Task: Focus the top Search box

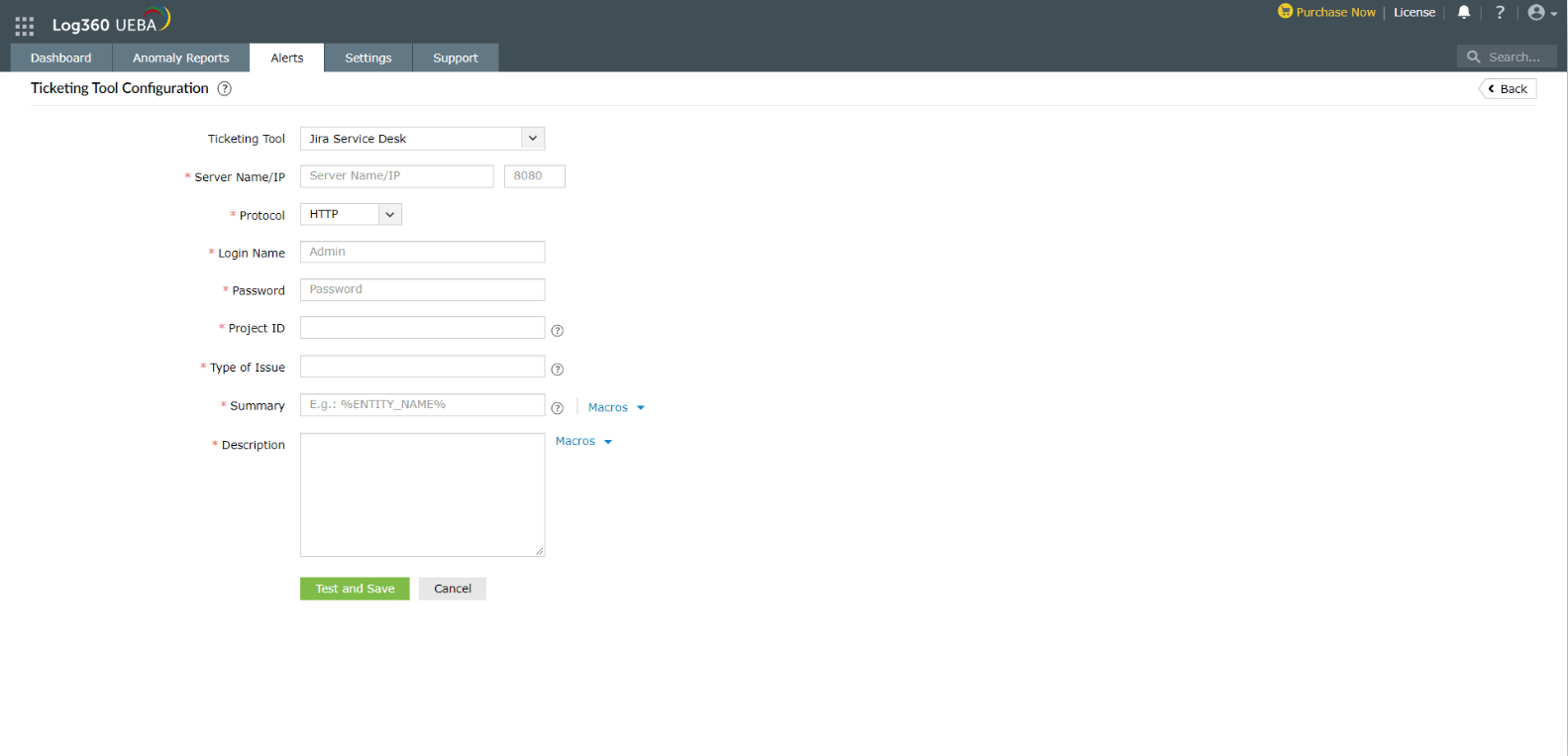Action: (x=1507, y=56)
